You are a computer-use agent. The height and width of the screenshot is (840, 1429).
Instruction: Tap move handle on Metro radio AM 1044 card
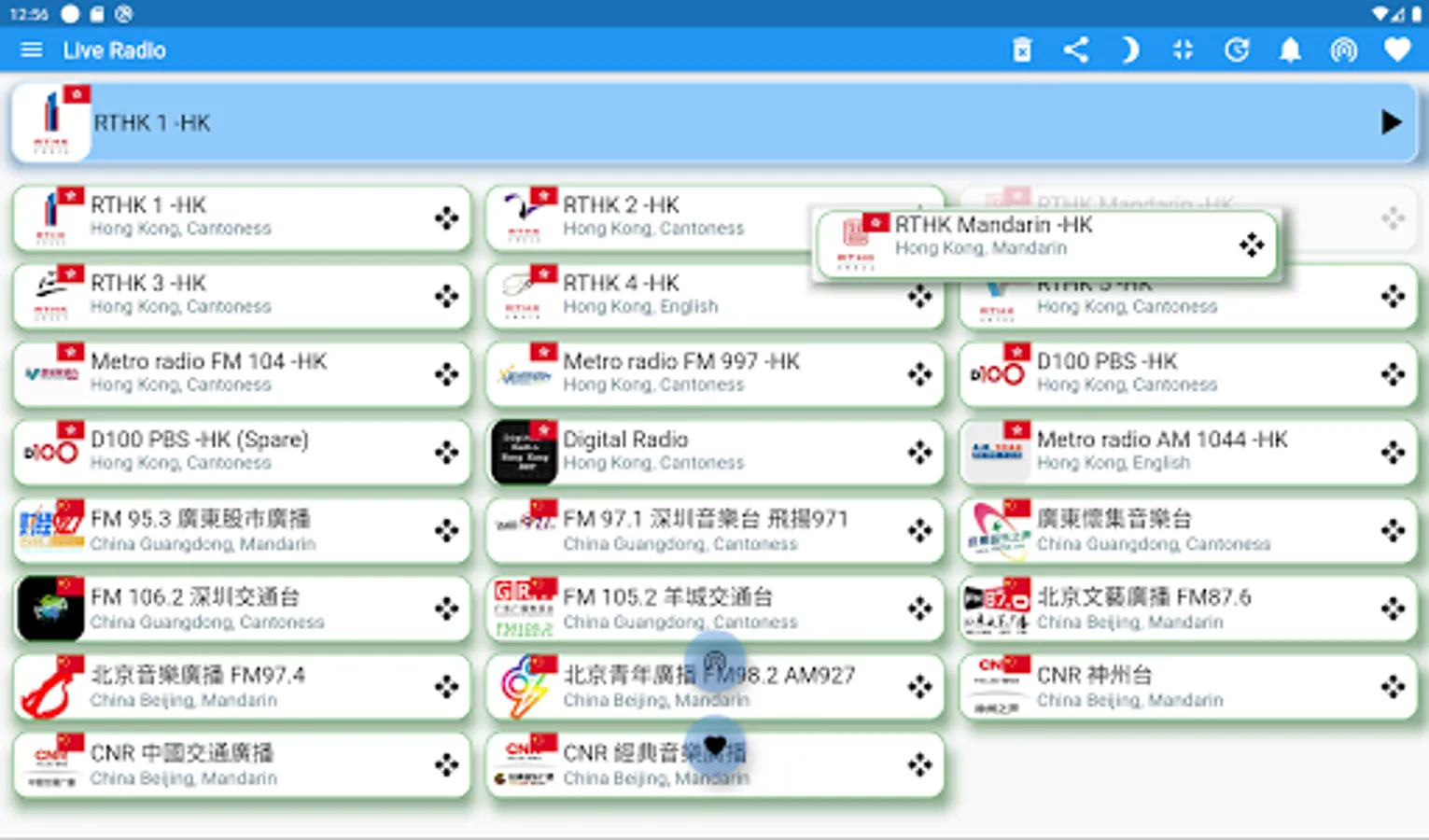1393,453
